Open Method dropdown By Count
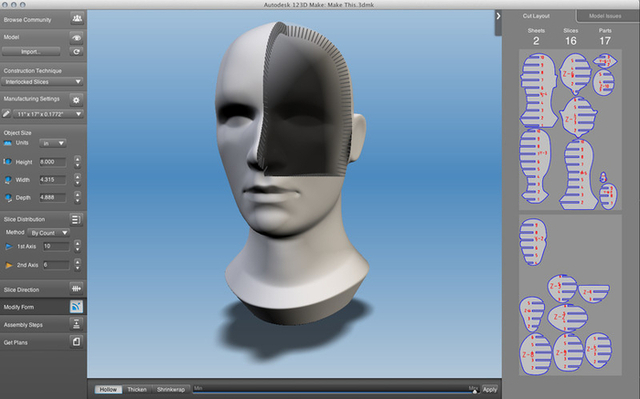Image resolution: width=640 pixels, height=399 pixels. coord(49,233)
